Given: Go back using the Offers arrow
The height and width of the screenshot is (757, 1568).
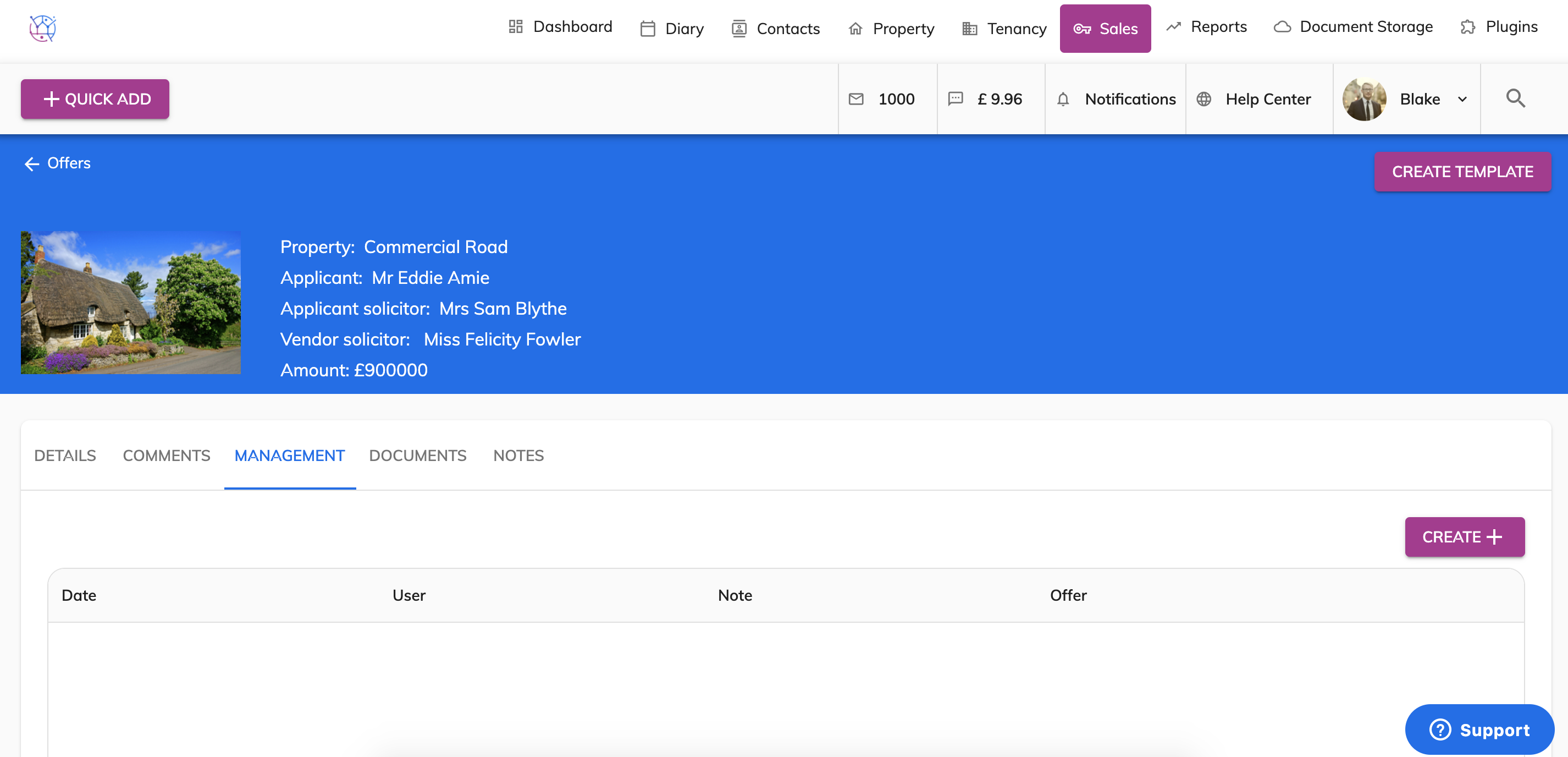Looking at the screenshot, I should [x=32, y=164].
